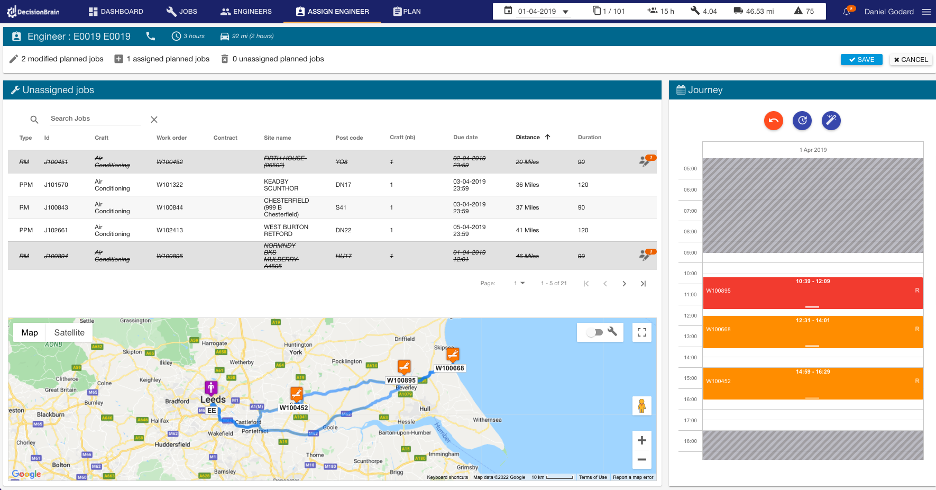Click the blue refresh clock button
Image resolution: width=936 pixels, height=490 pixels.
pos(802,121)
